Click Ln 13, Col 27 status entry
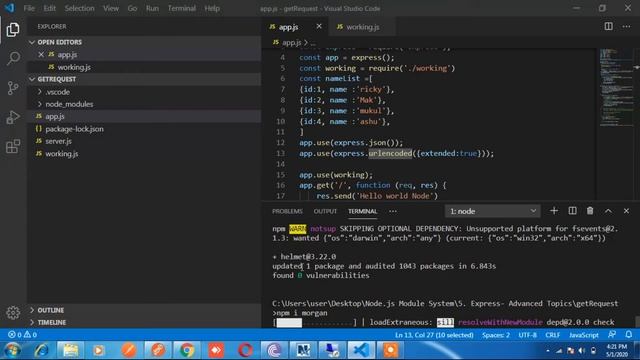 434,335
